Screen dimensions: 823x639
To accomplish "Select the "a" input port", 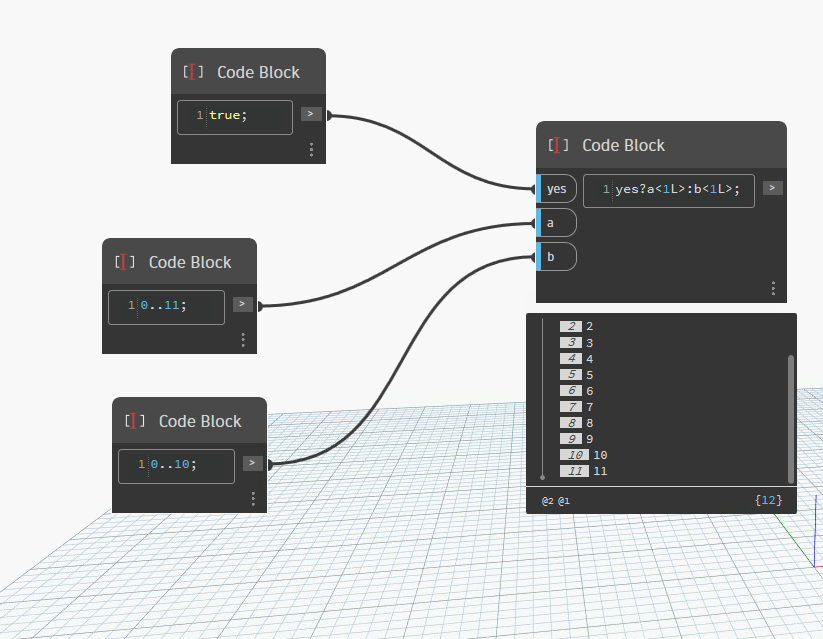I will click(x=556, y=222).
